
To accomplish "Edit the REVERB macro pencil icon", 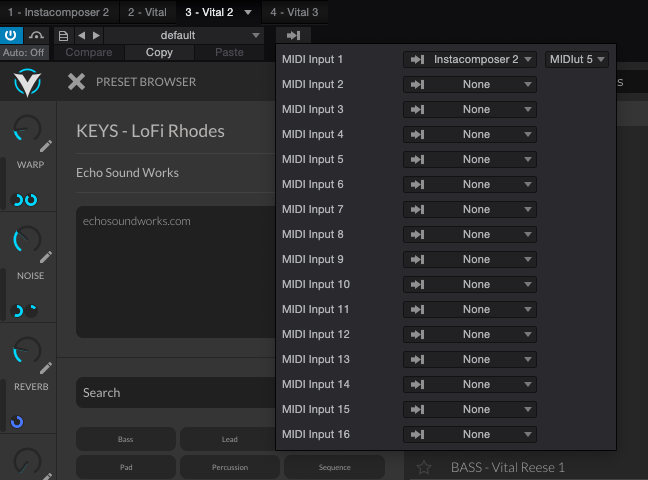I will click(x=46, y=368).
